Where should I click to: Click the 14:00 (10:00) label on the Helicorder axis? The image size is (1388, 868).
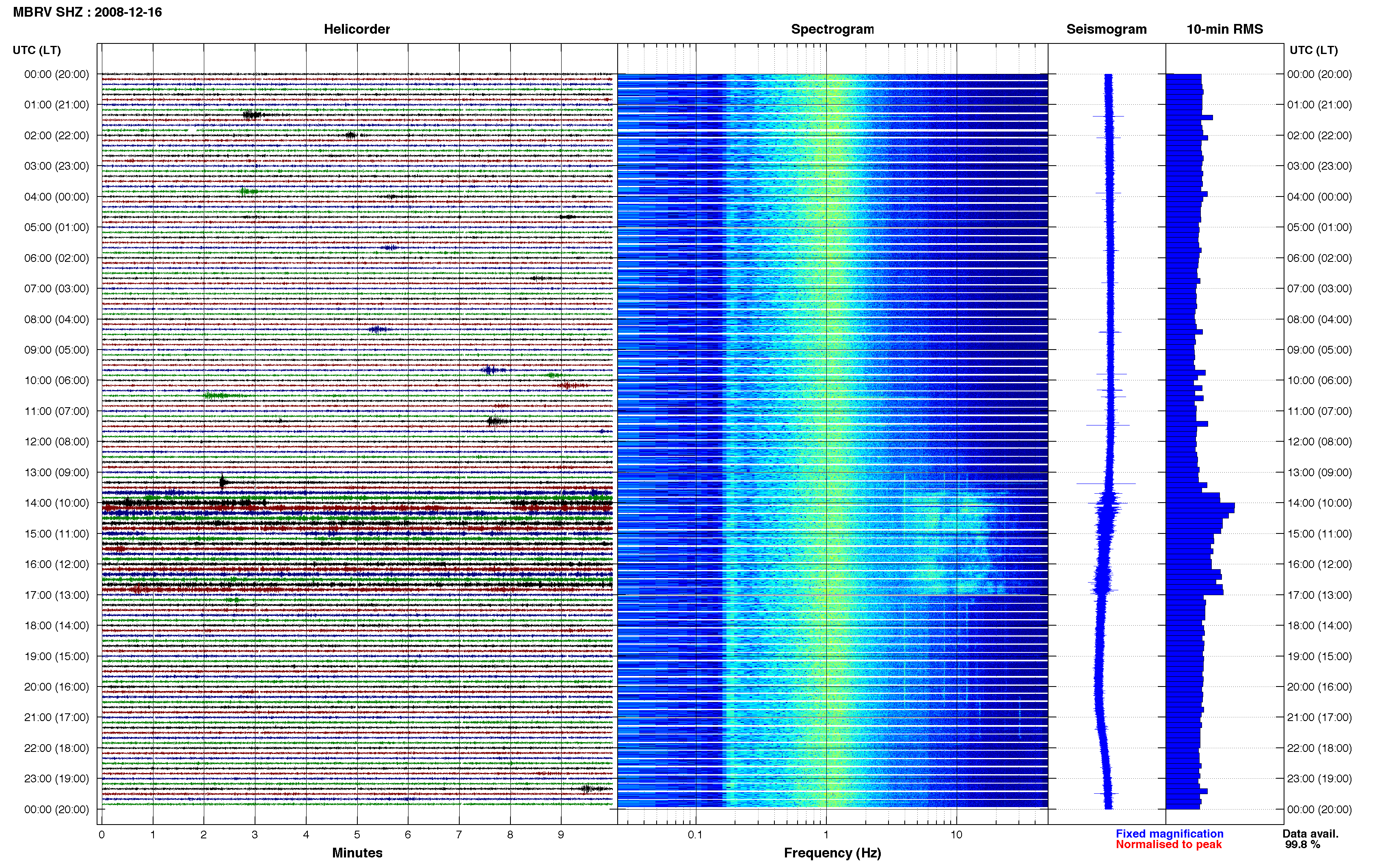(57, 503)
